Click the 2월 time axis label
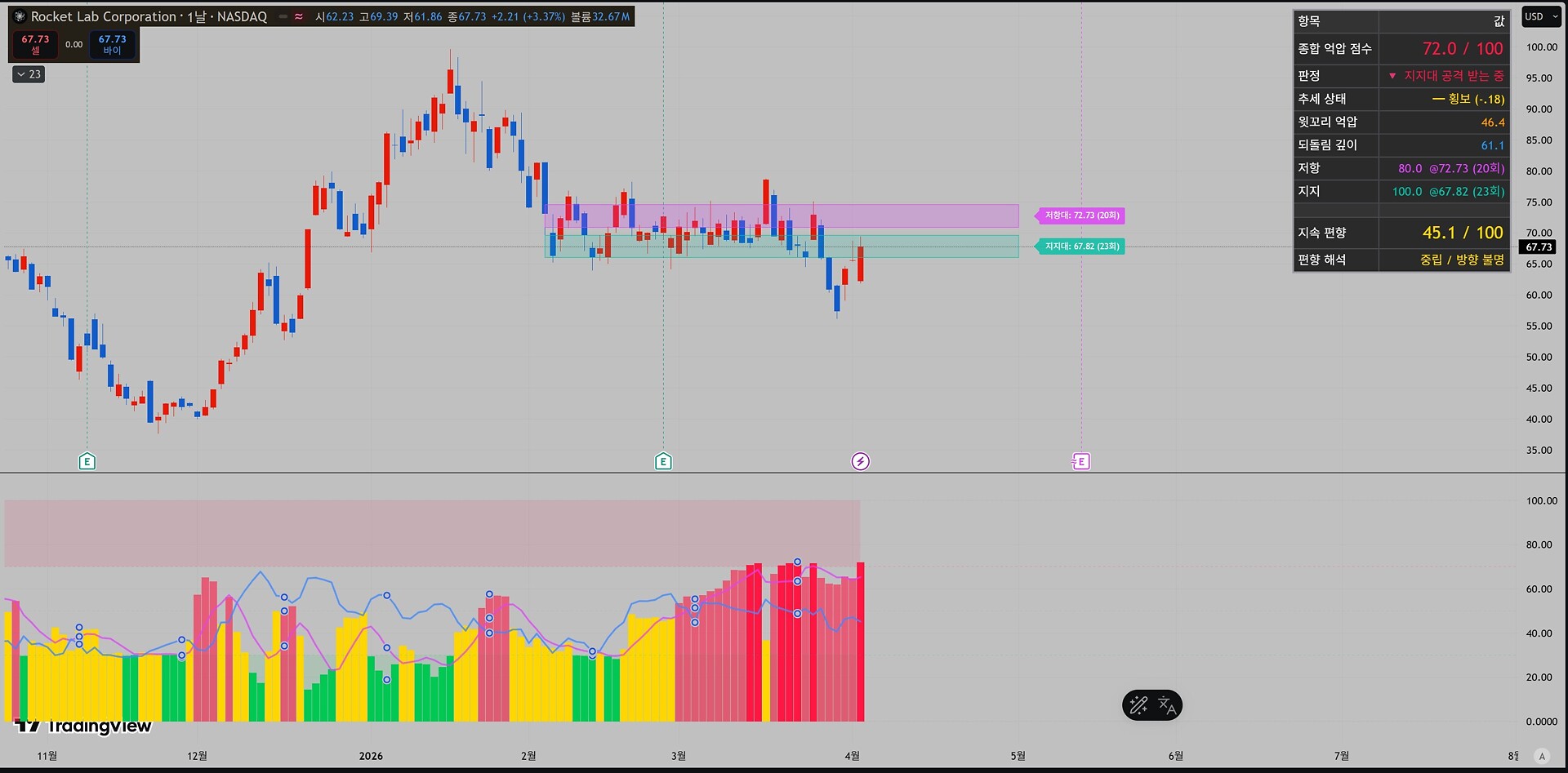 [528, 756]
